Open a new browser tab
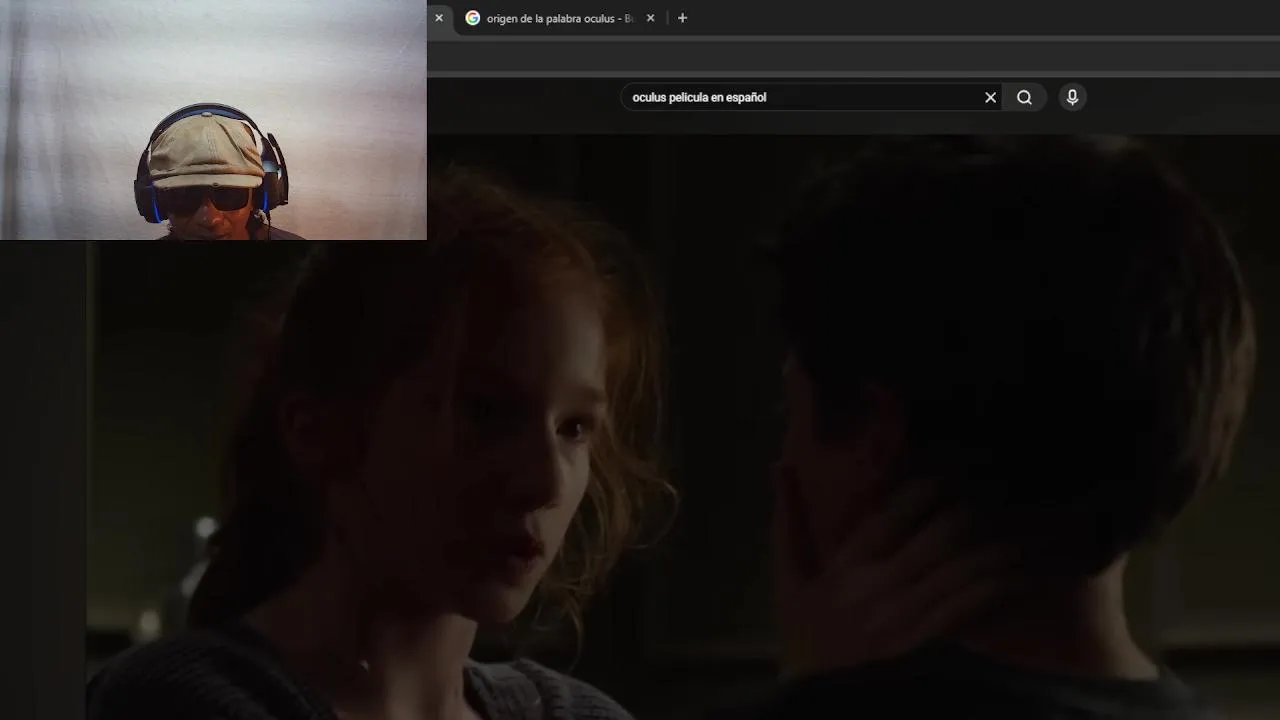1280x720 pixels. [682, 18]
